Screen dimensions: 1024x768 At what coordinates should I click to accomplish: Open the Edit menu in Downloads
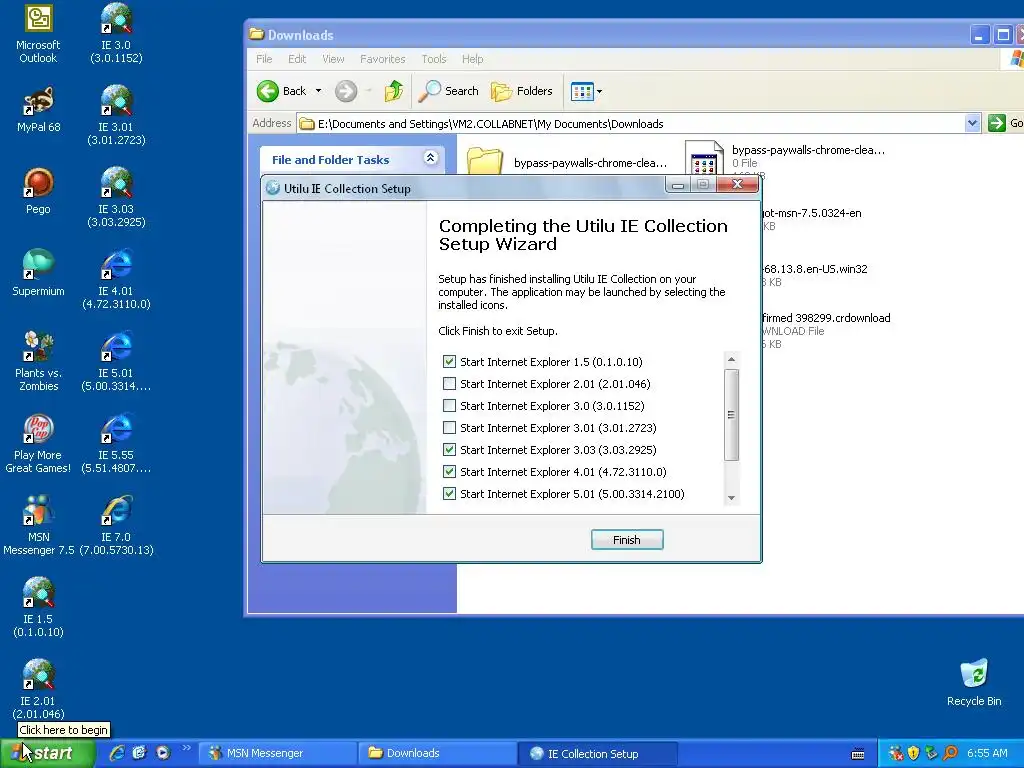[x=297, y=59]
